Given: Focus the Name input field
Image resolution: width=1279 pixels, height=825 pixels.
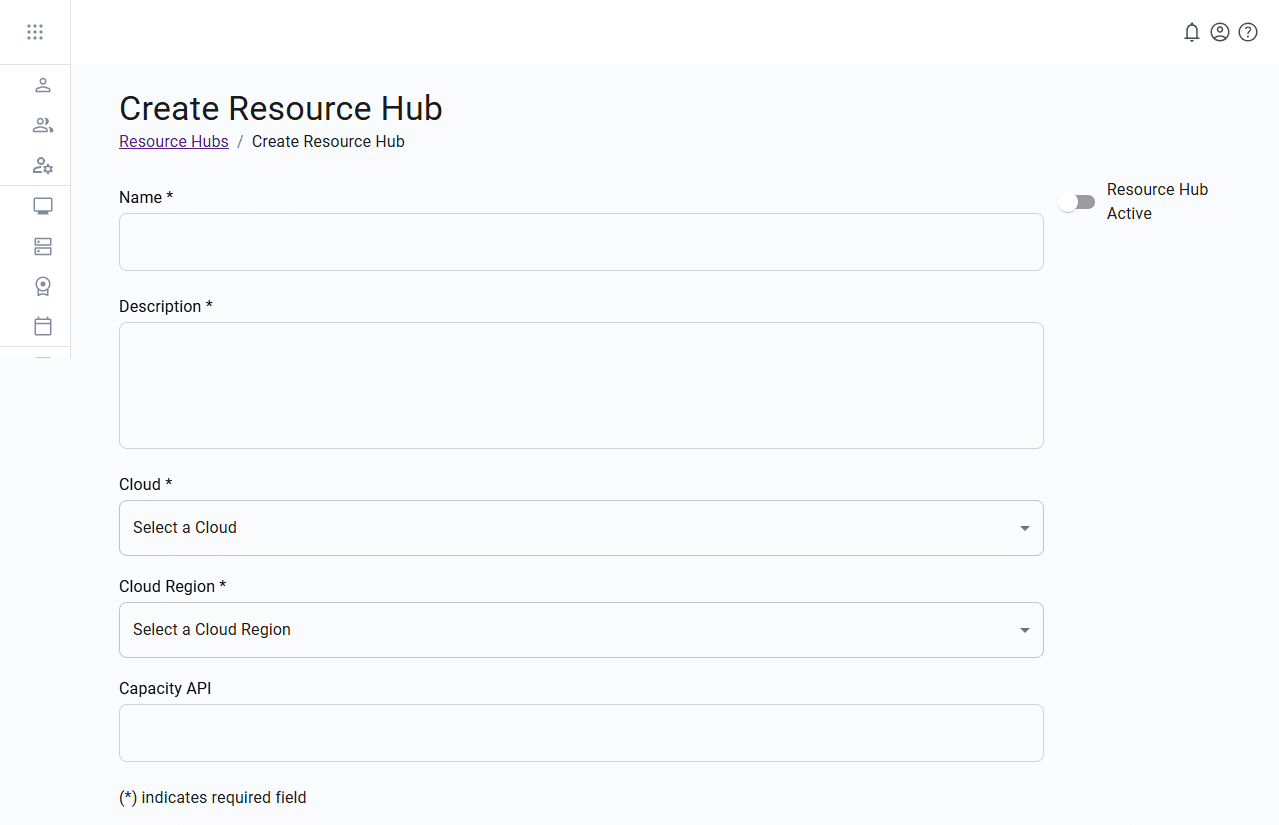Looking at the screenshot, I should point(581,242).
